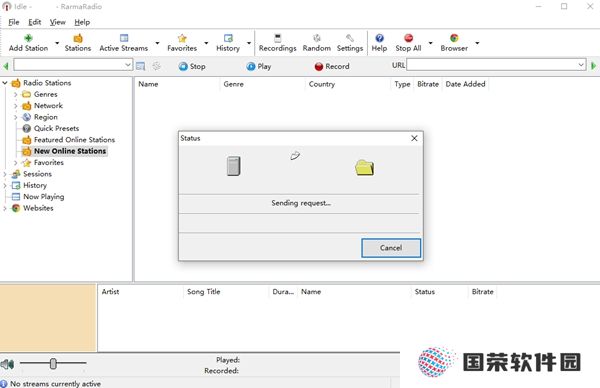Open History from the toolbar
Viewport: 600px width, 388px height.
tap(228, 42)
